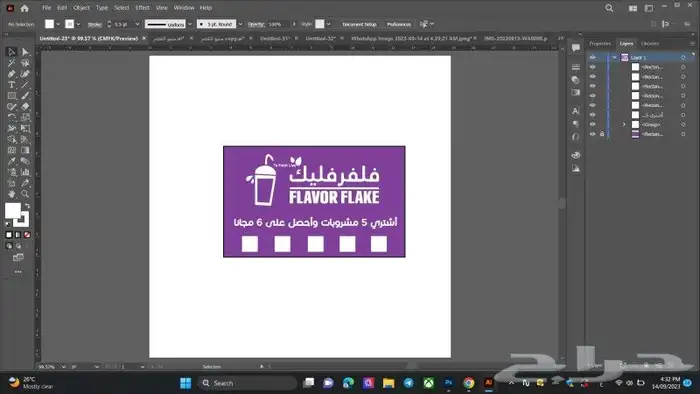The height and width of the screenshot is (394, 700).
Task: Select the Direct Selection tool
Action: (25, 52)
